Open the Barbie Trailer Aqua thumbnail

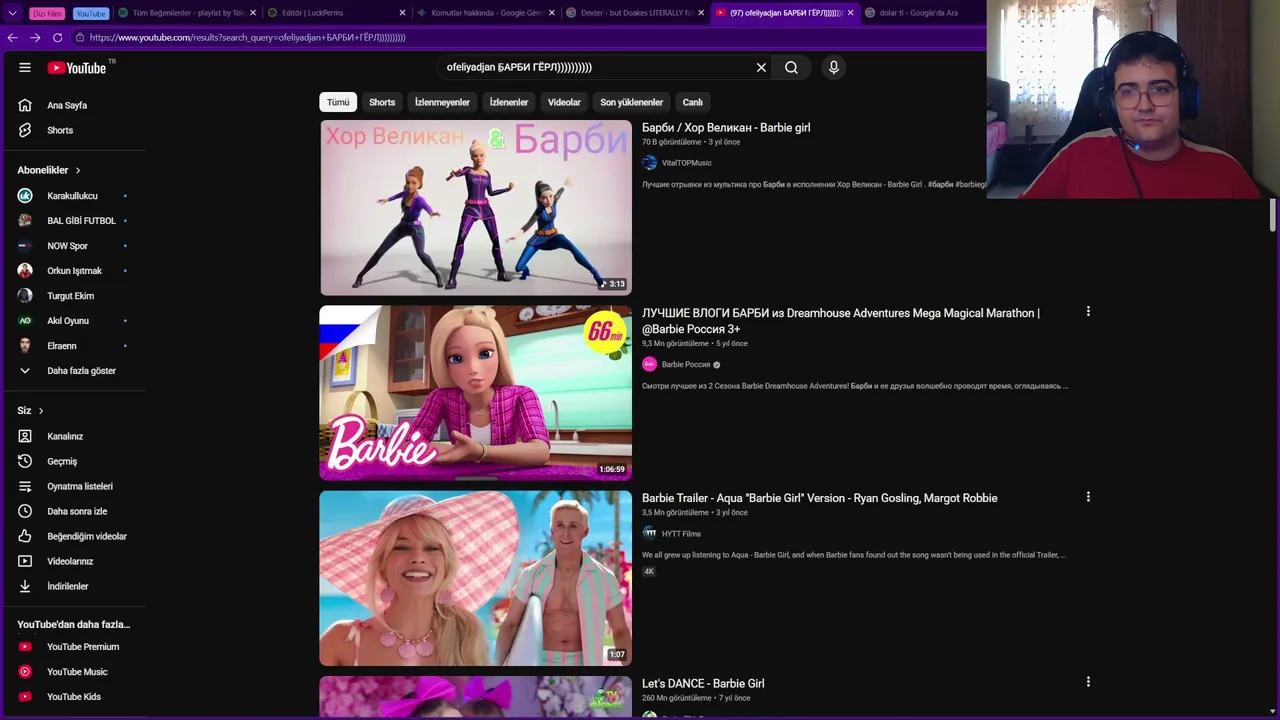pos(476,578)
